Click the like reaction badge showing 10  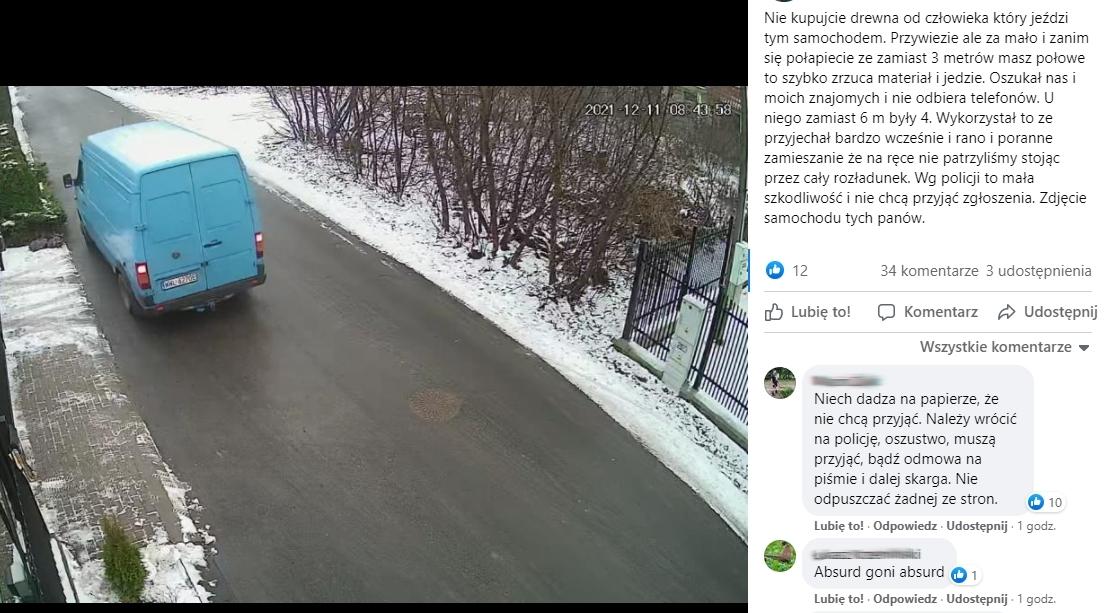click(x=1046, y=502)
